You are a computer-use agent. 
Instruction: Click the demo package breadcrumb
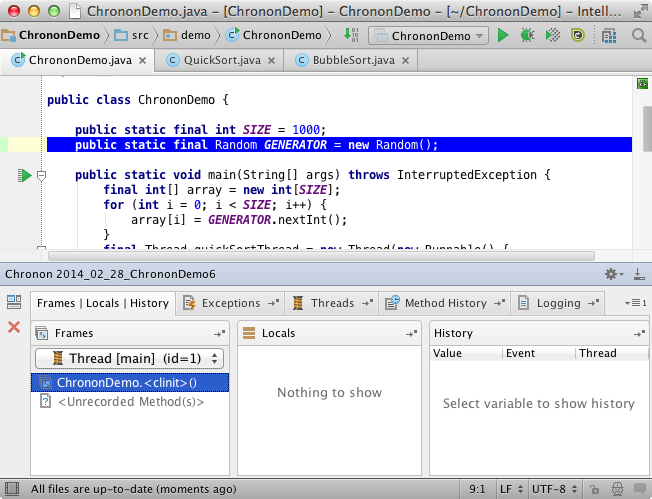[187, 35]
